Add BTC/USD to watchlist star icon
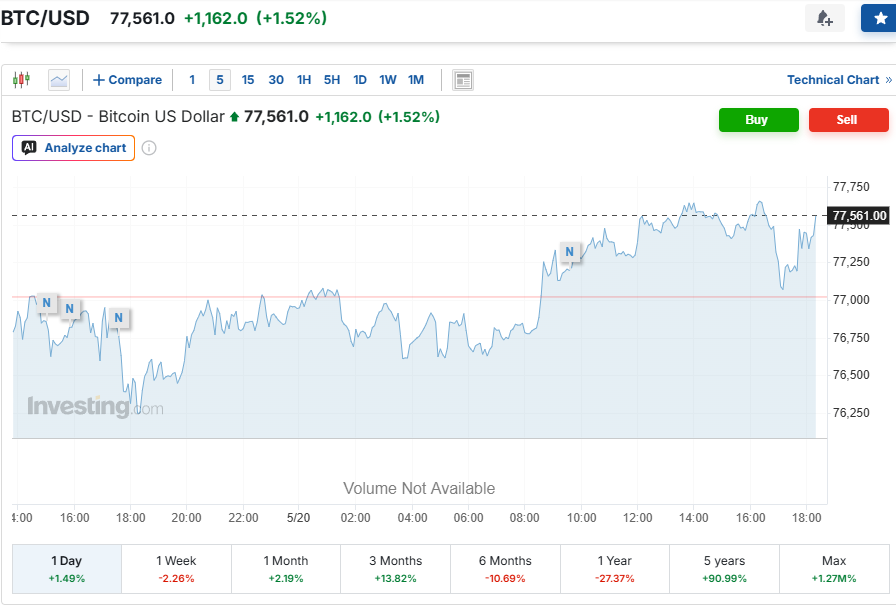The width and height of the screenshot is (896, 607). point(880,18)
